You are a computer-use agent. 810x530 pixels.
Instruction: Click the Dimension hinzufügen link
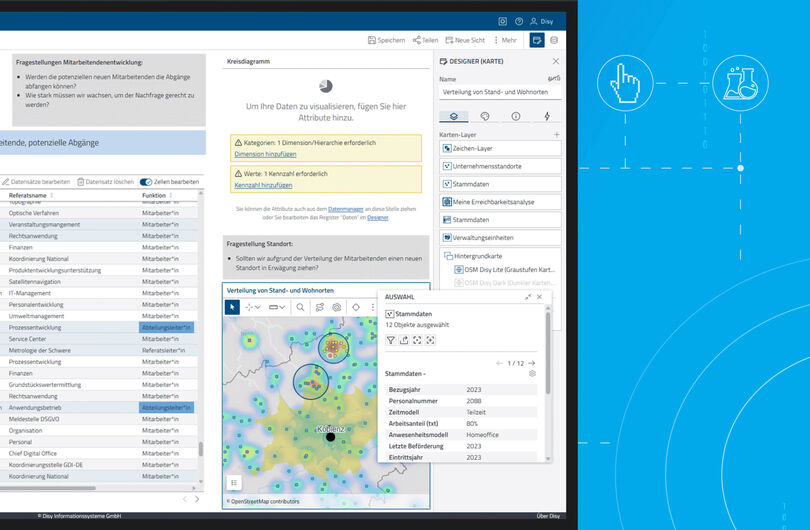[266, 154]
